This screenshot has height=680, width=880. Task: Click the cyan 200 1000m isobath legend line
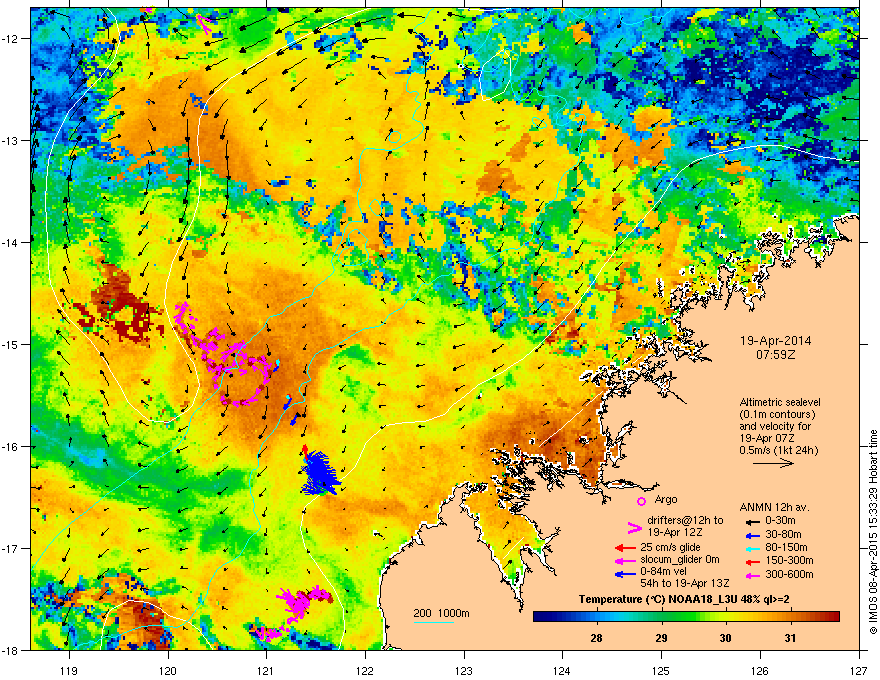point(433,622)
